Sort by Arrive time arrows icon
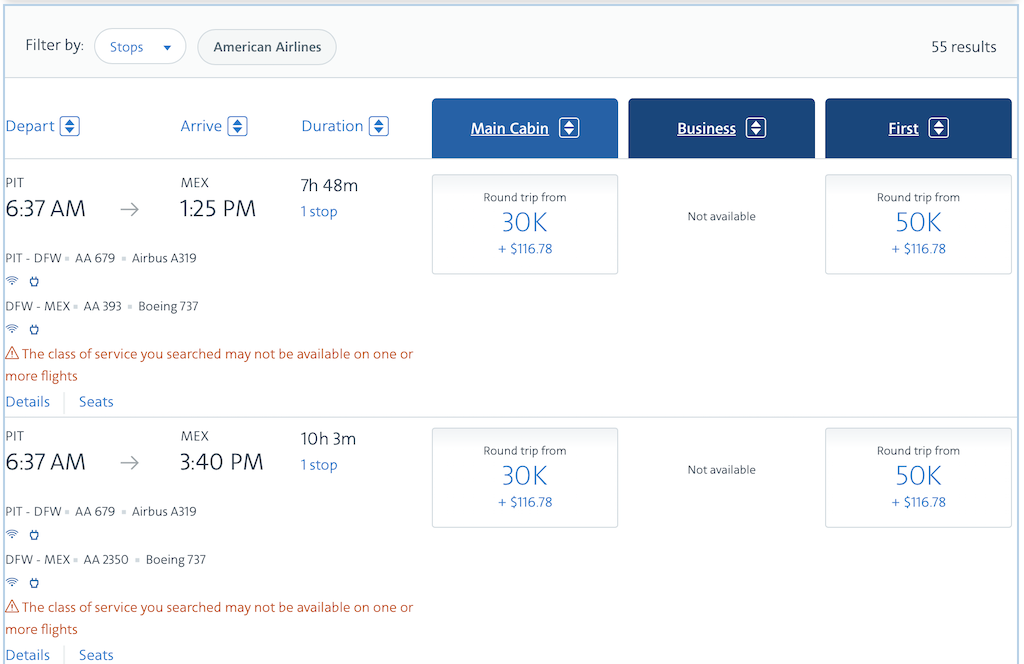The width and height of the screenshot is (1024, 664). 238,126
